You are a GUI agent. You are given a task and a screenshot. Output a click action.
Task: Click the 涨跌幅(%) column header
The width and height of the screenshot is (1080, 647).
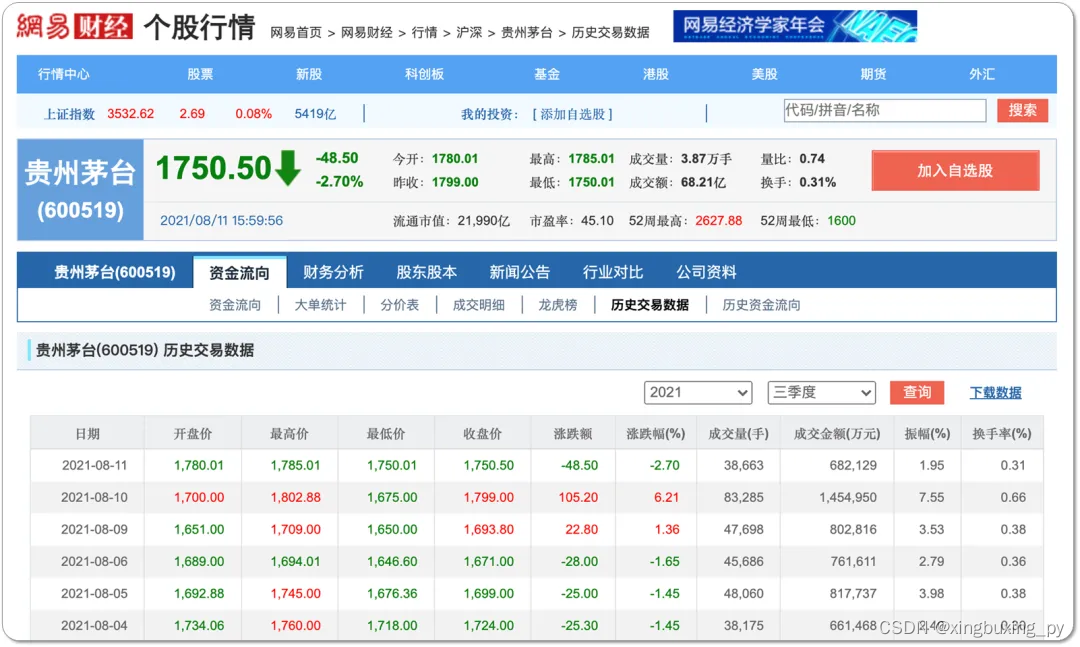[655, 433]
